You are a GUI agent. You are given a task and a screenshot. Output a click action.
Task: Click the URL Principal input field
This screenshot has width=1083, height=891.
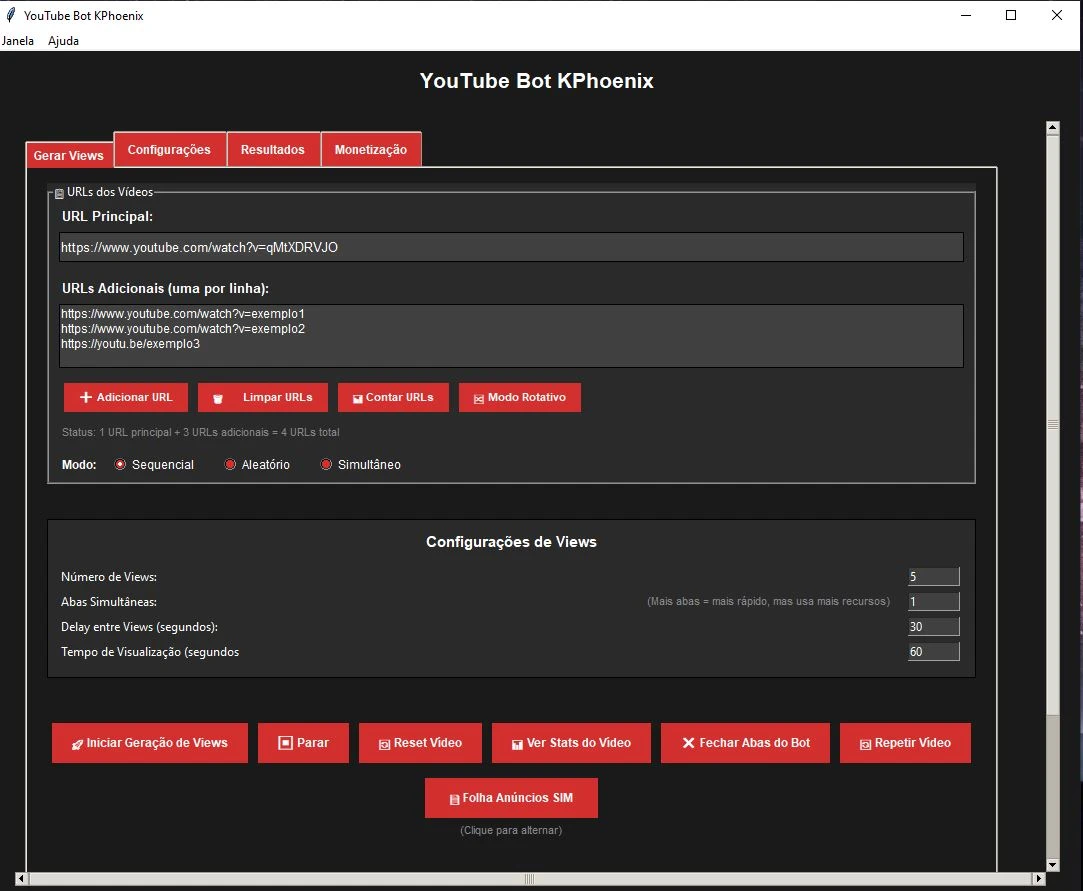tap(510, 247)
